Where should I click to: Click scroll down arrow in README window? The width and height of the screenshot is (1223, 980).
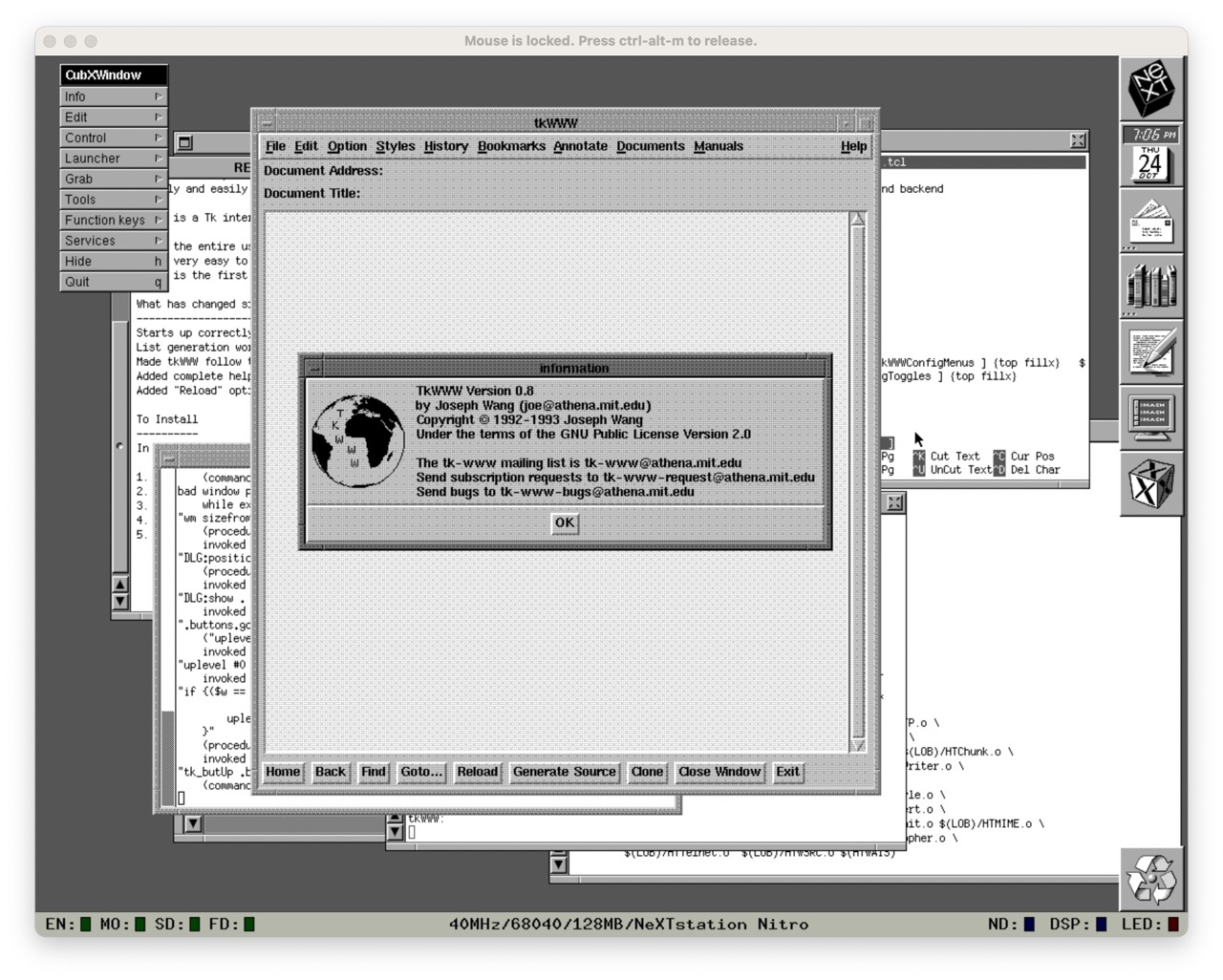pyautogui.click(x=119, y=602)
